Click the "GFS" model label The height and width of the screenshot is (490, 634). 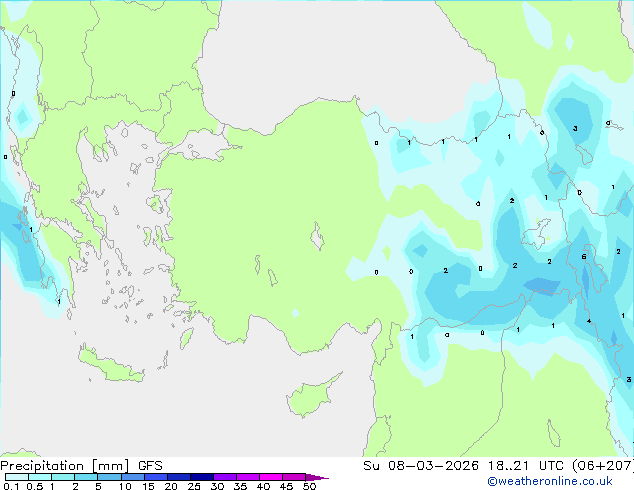point(150,466)
